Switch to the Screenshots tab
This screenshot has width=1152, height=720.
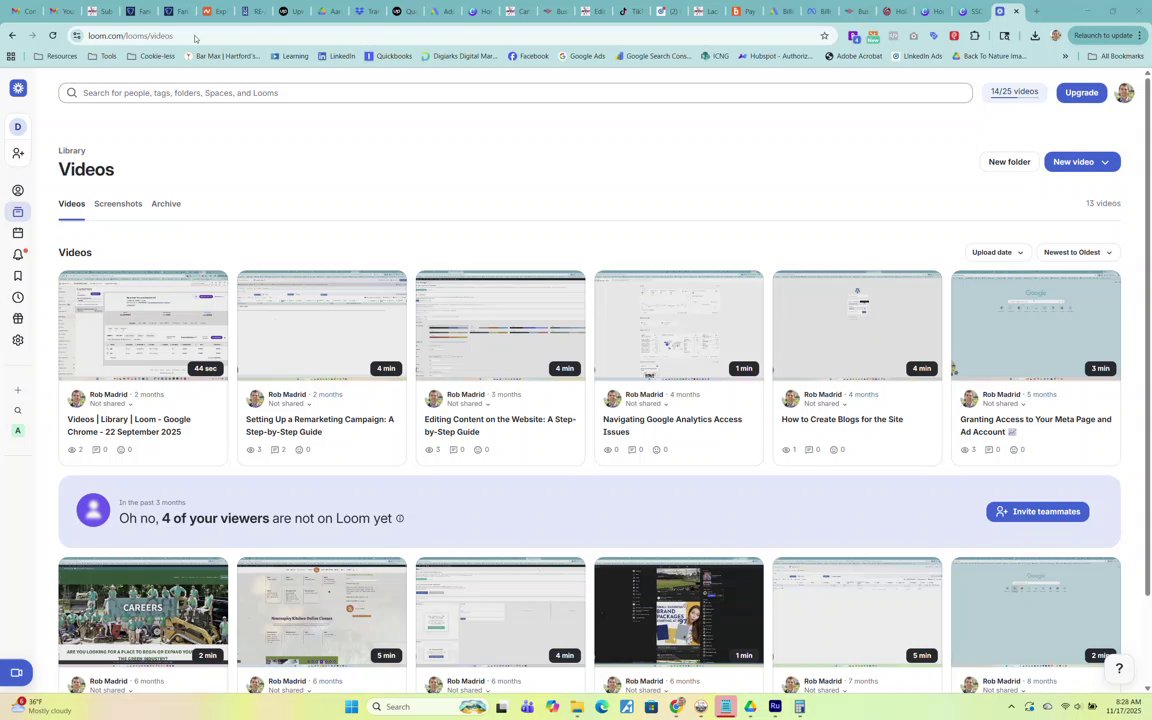(118, 204)
